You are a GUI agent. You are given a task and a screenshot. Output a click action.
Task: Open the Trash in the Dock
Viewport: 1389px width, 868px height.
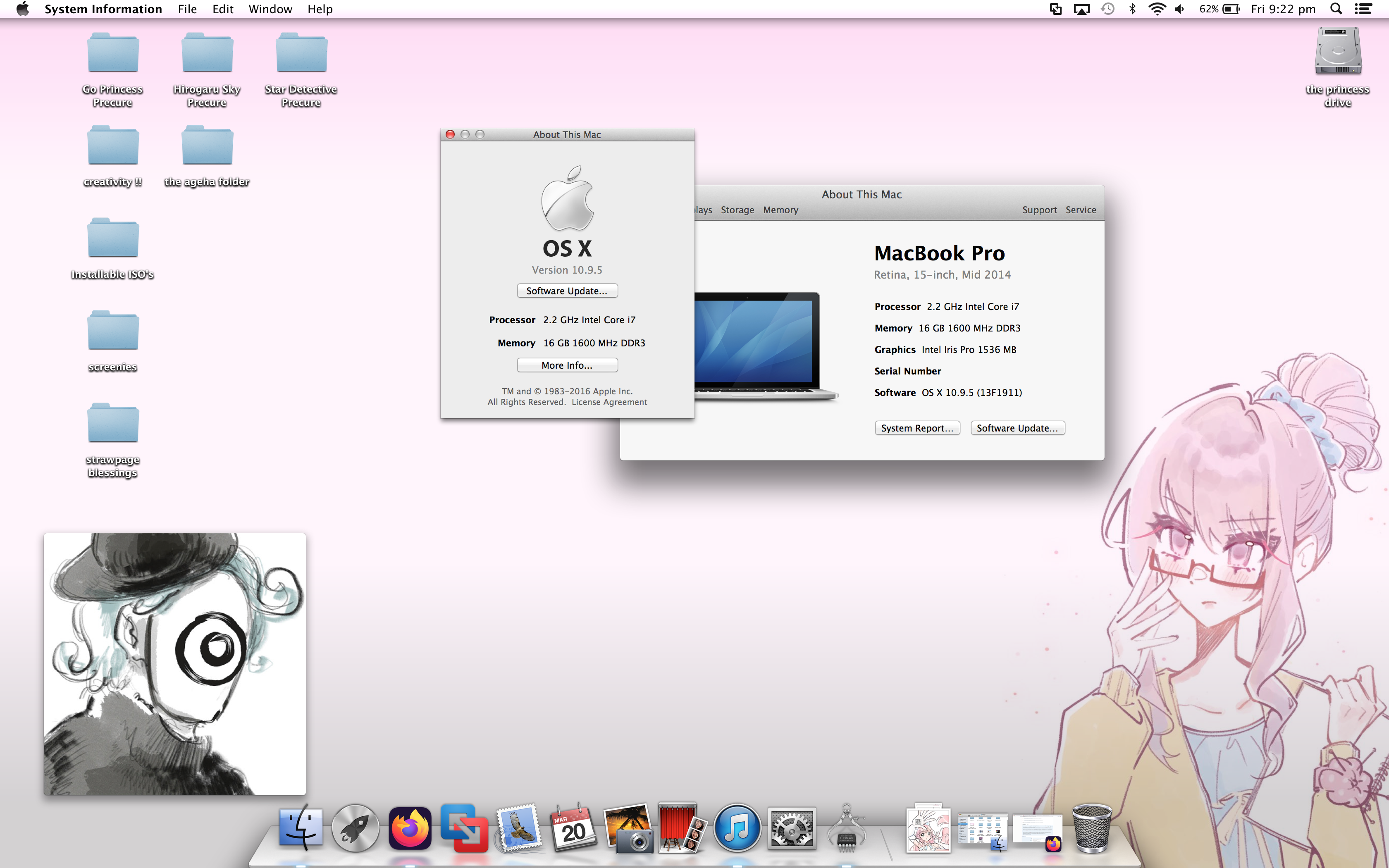point(1092,828)
